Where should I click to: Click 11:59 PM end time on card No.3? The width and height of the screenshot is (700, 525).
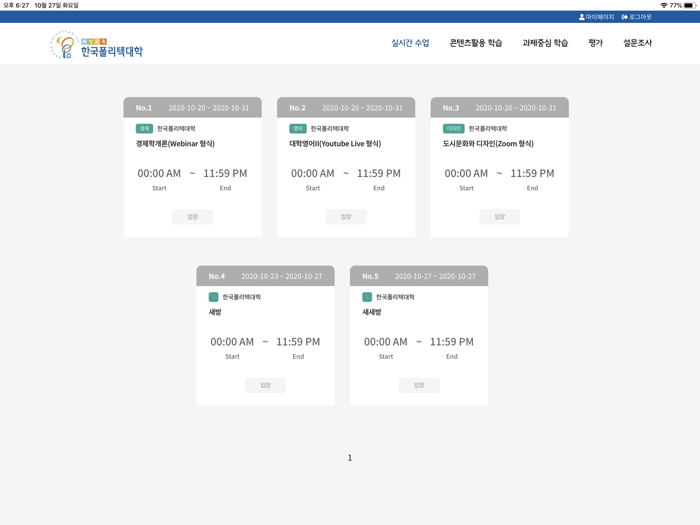(533, 173)
